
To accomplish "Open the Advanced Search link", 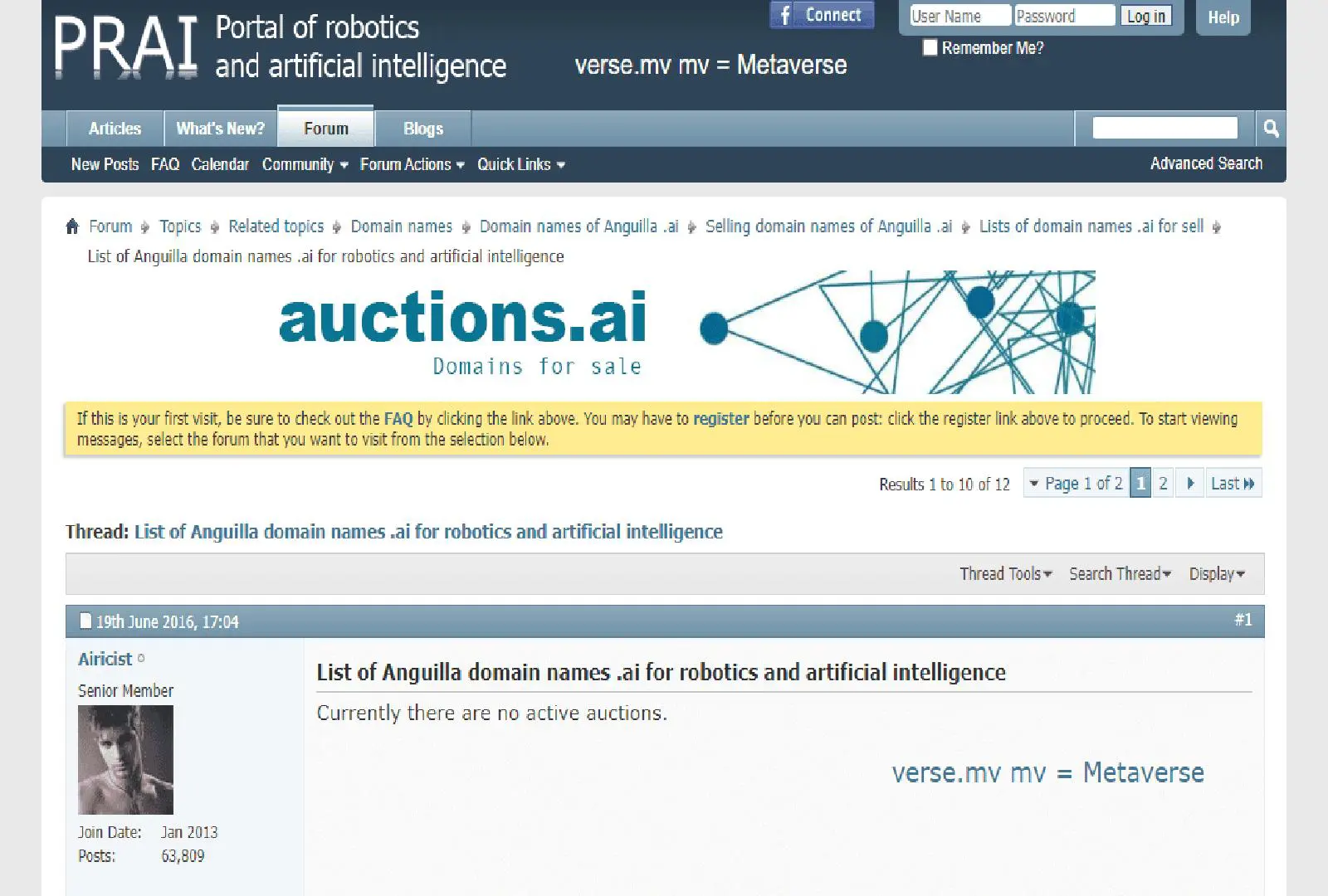I will point(1206,164).
